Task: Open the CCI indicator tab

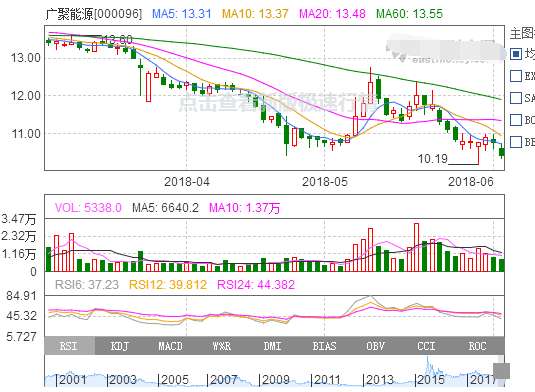Action: 426,346
